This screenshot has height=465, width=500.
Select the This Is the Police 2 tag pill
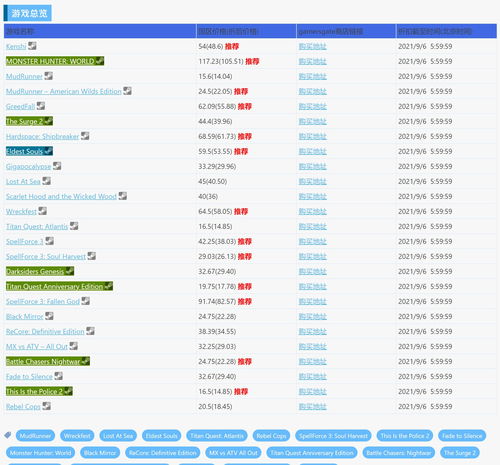[405, 436]
